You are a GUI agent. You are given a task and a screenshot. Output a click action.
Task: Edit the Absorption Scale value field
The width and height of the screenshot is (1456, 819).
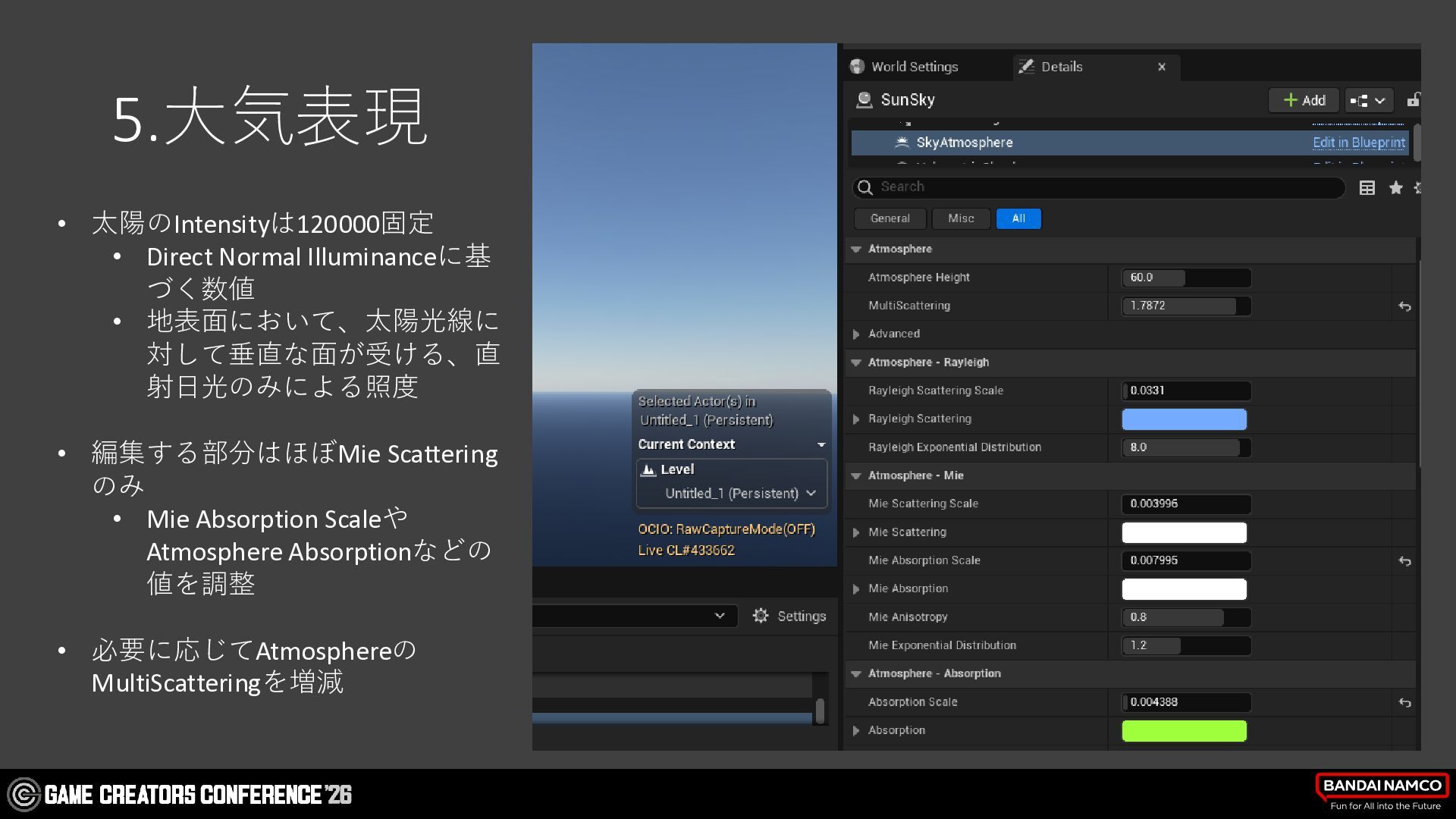tap(1186, 702)
